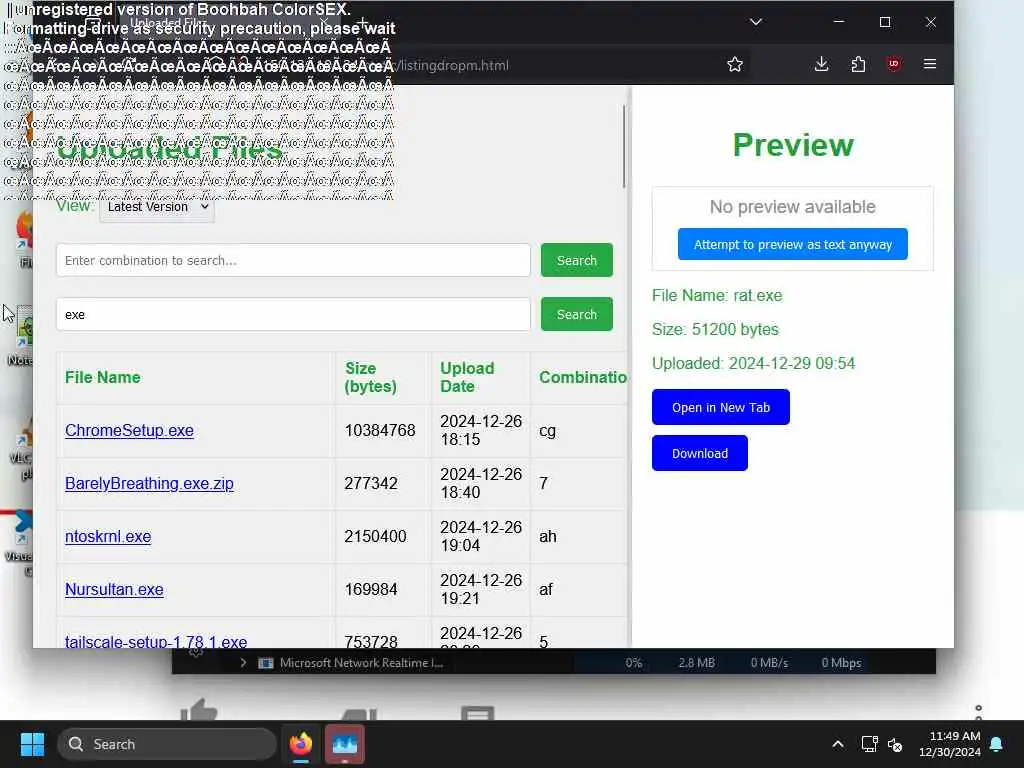Select the text File Name: rat.exe
This screenshot has height=768, width=1024.
tap(716, 295)
